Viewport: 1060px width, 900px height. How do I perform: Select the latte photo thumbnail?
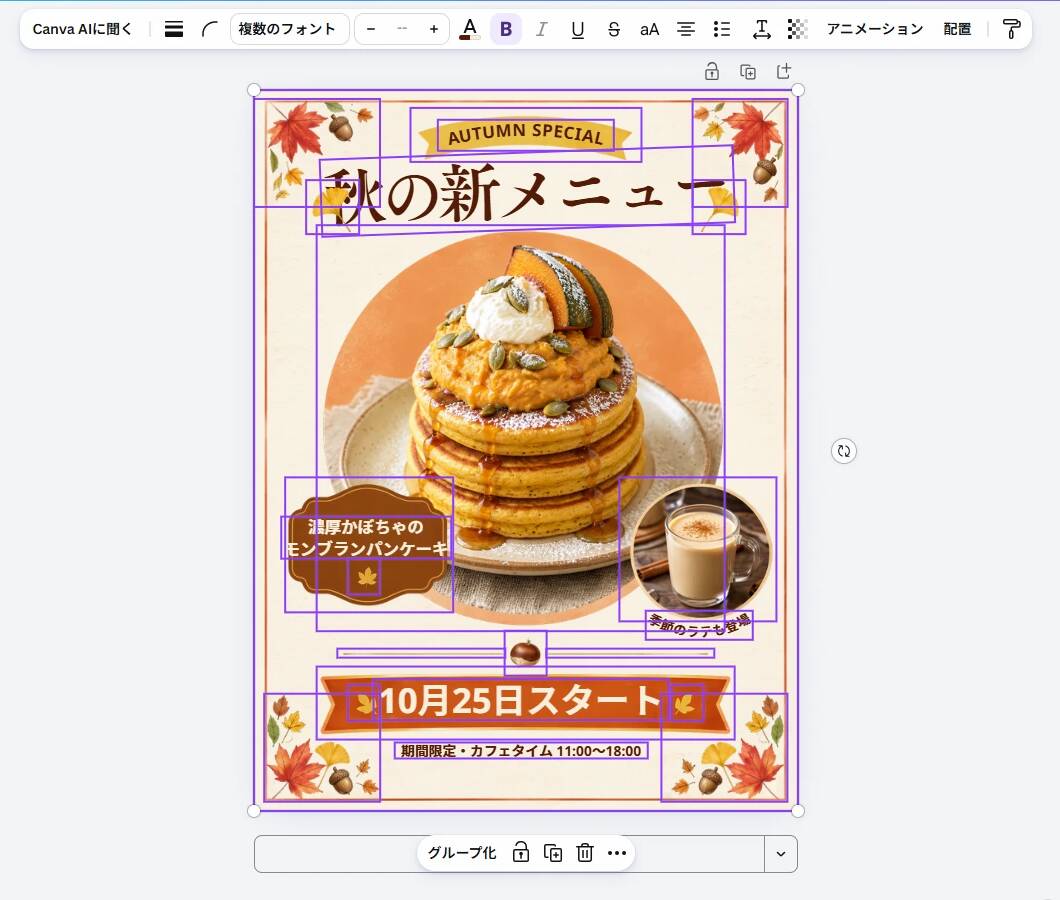(x=700, y=549)
